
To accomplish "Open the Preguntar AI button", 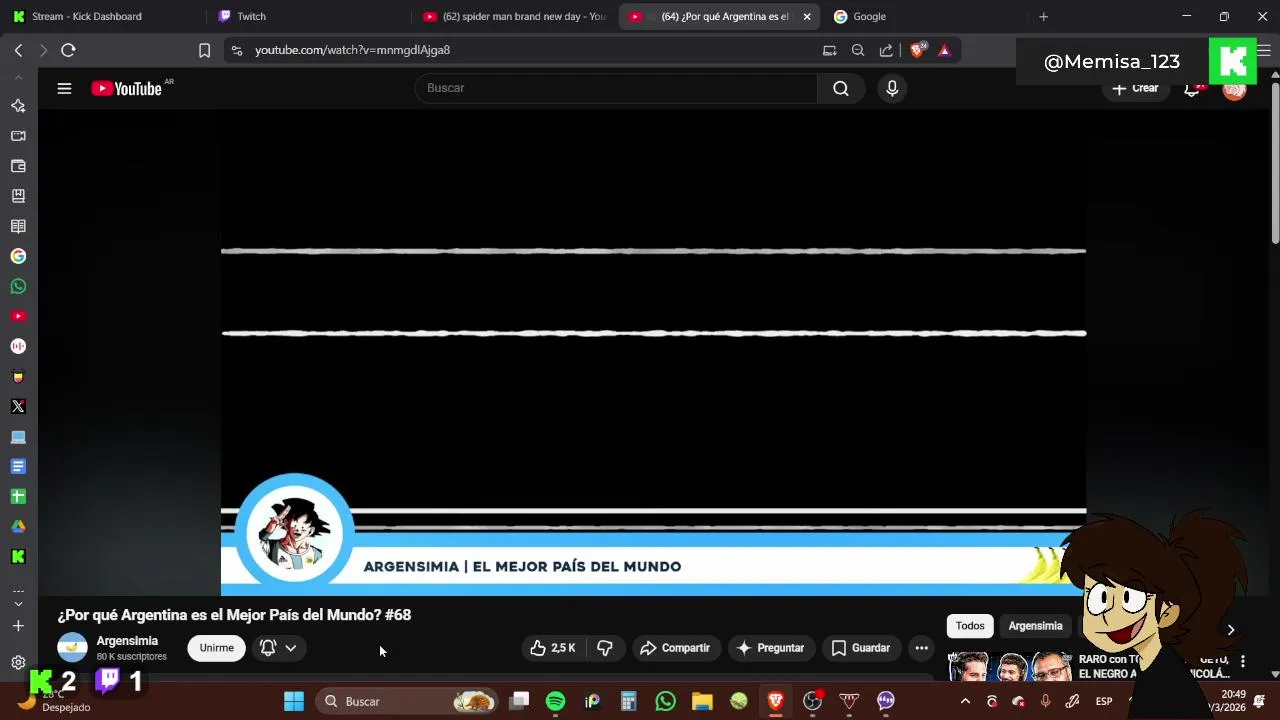I will click(x=771, y=648).
